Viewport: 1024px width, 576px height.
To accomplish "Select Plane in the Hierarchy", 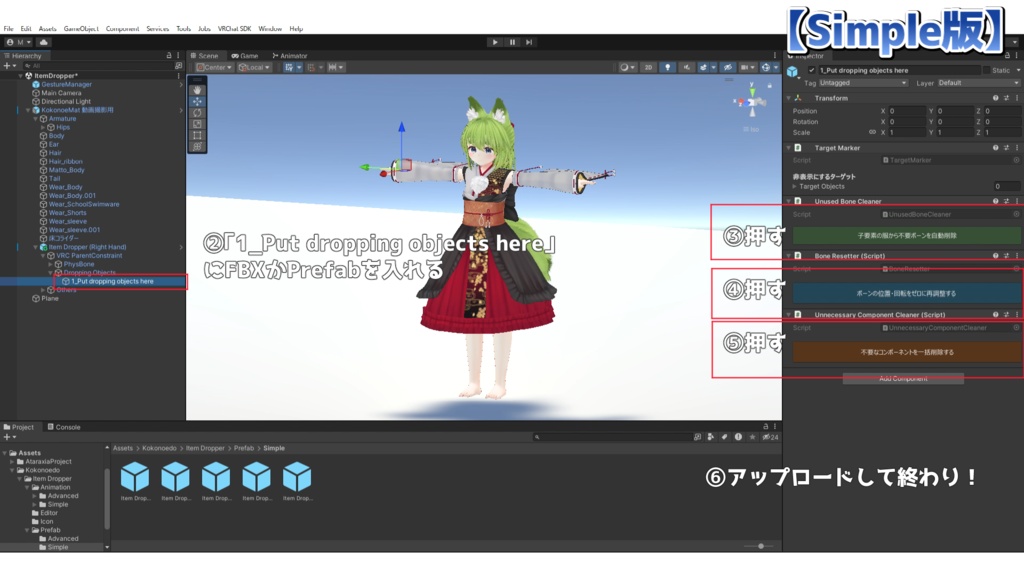I will click(x=50, y=298).
